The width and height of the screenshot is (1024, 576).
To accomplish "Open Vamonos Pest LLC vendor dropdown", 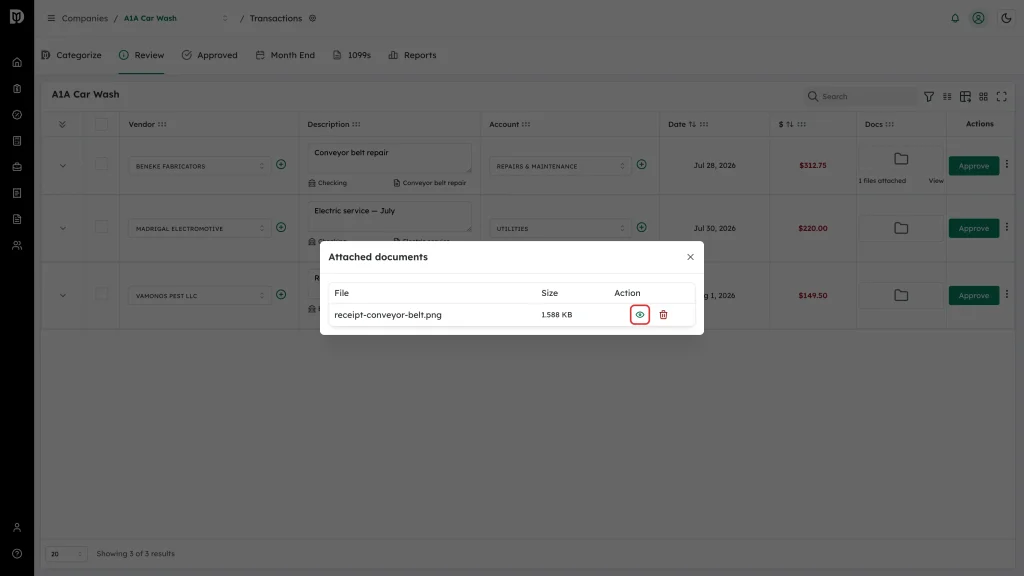I will pos(199,296).
